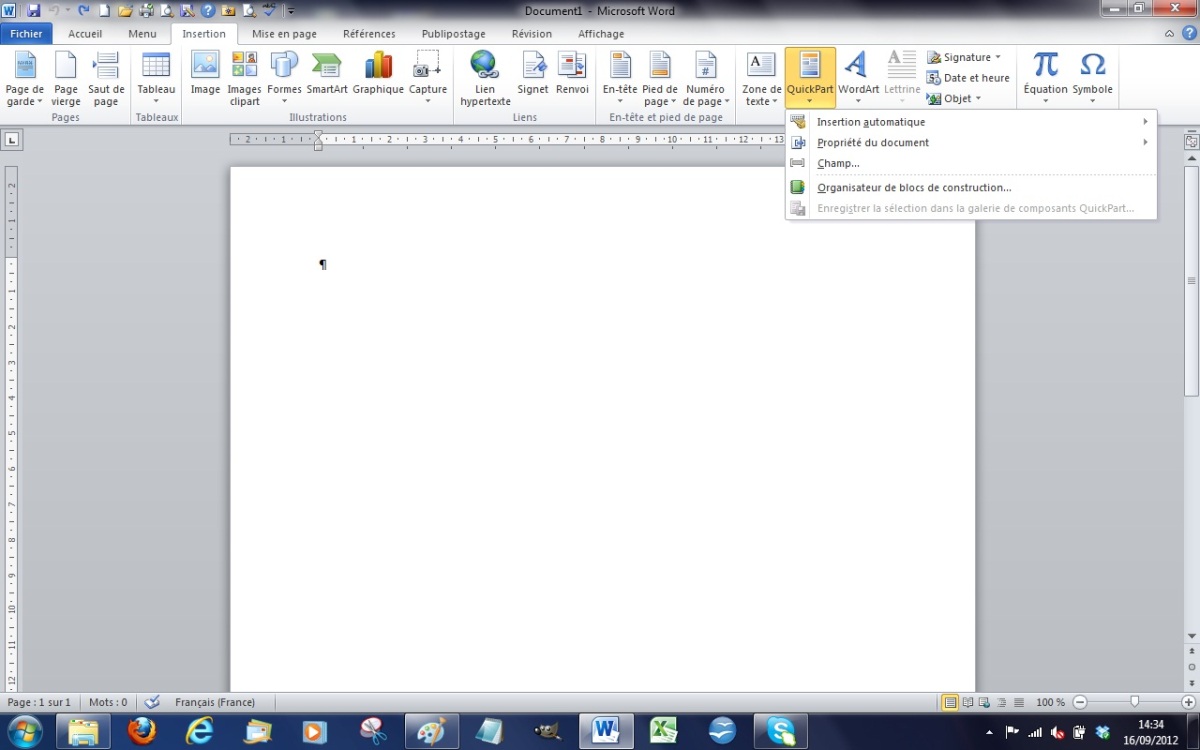Screen dimensions: 1200x750
Task: Click the vertical scrollbar down arrow
Action: (x=1191, y=636)
